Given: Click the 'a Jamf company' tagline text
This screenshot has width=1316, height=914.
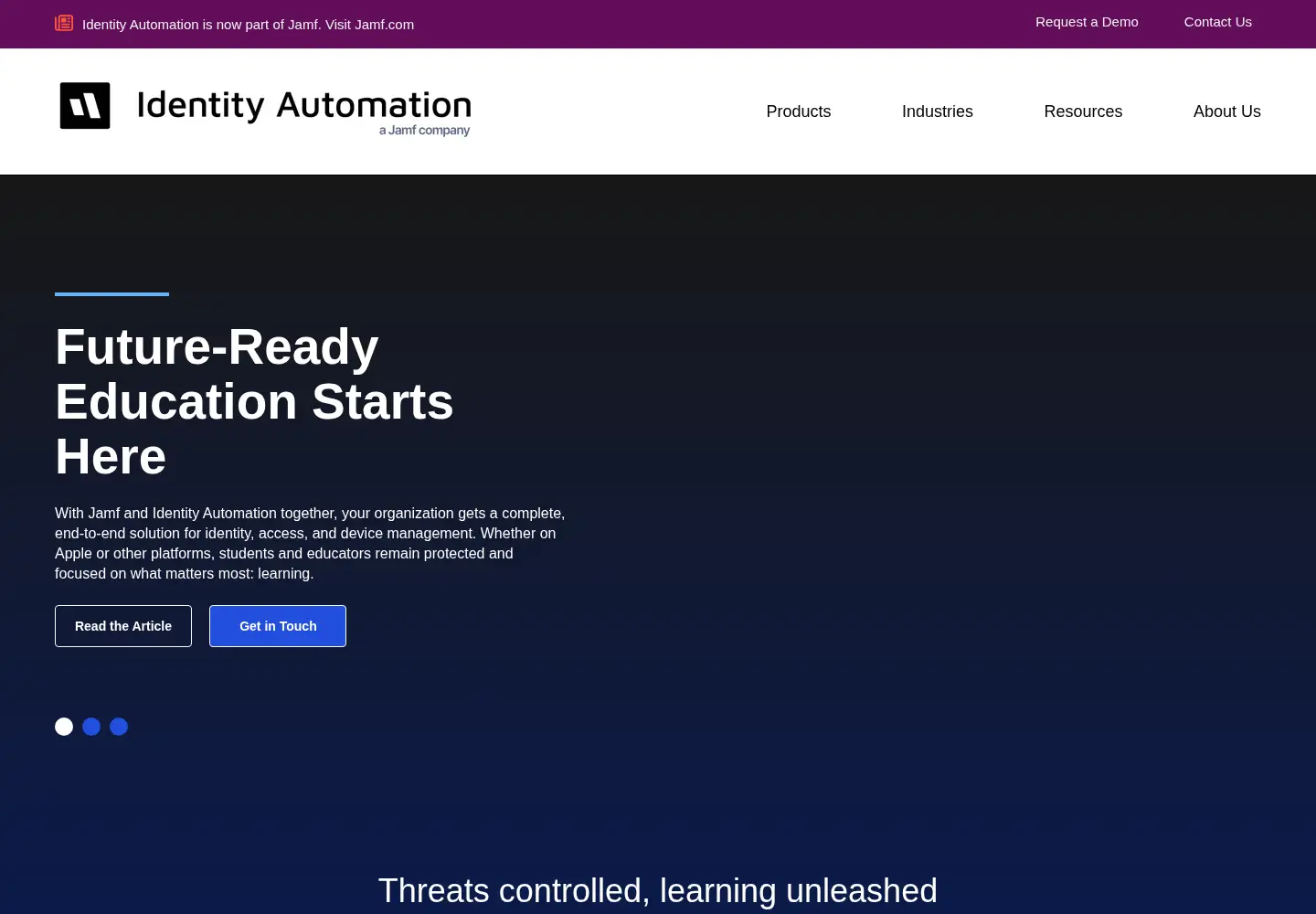Looking at the screenshot, I should (424, 131).
